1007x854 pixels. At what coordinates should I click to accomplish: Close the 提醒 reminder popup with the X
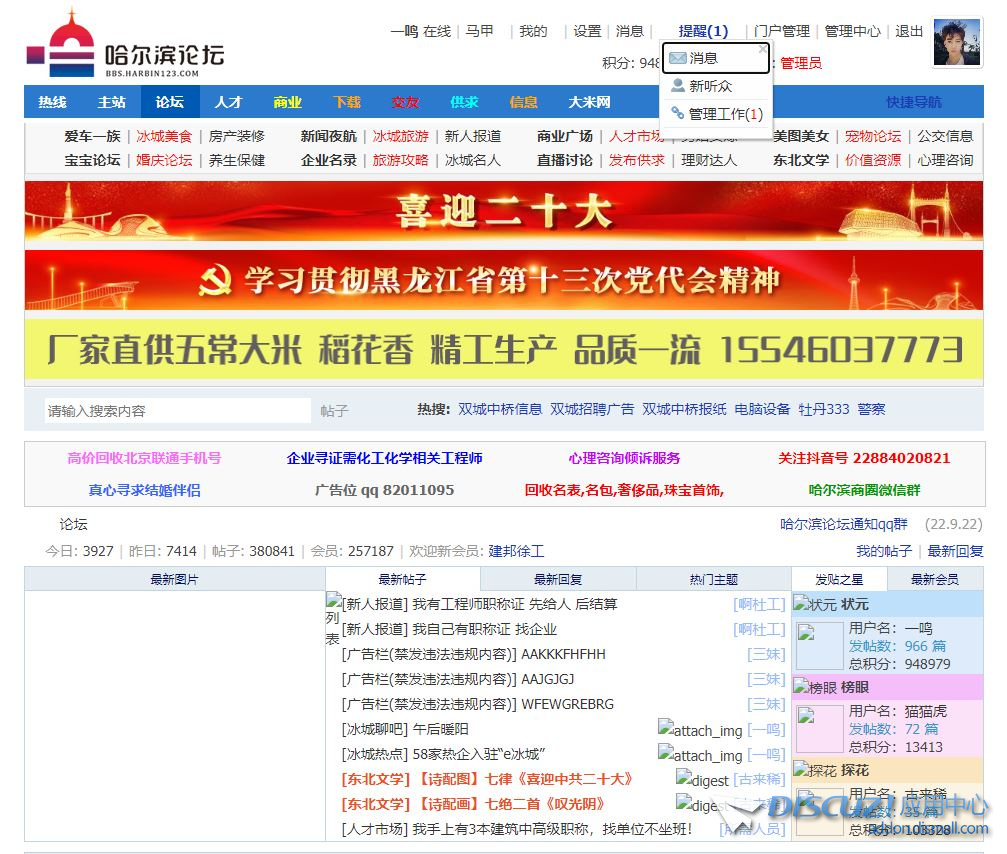(x=762, y=48)
